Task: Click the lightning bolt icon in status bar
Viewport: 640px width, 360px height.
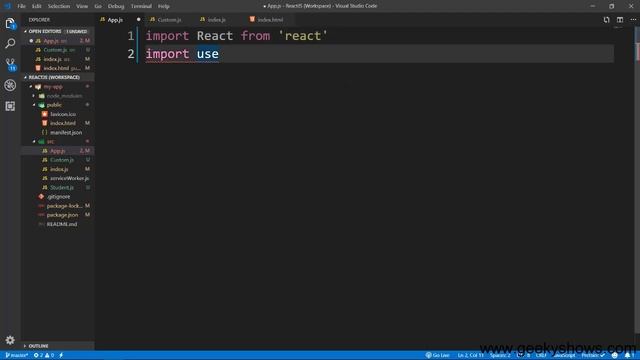Action: (x=61, y=356)
